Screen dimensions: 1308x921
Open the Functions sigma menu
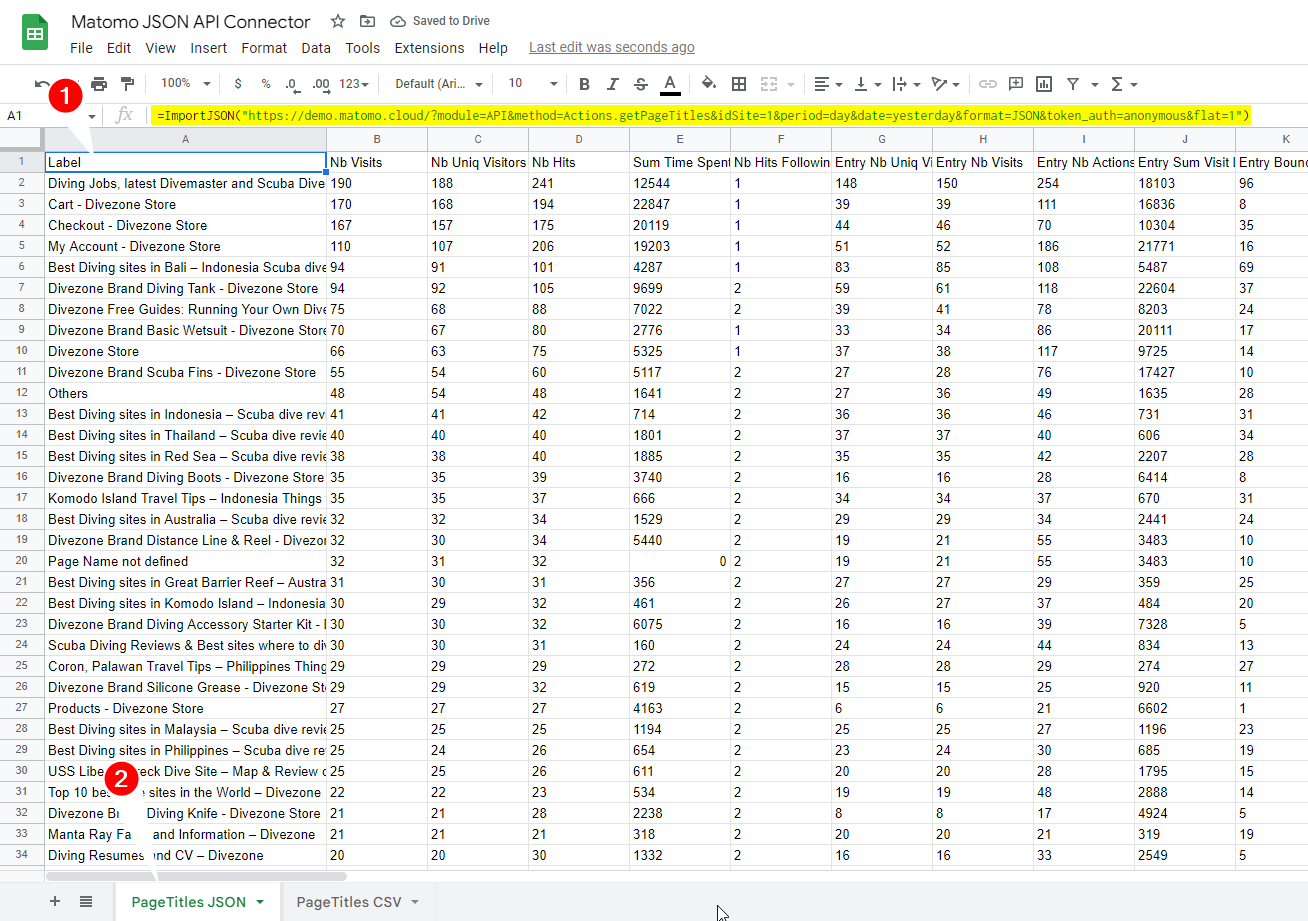[x=1124, y=84]
